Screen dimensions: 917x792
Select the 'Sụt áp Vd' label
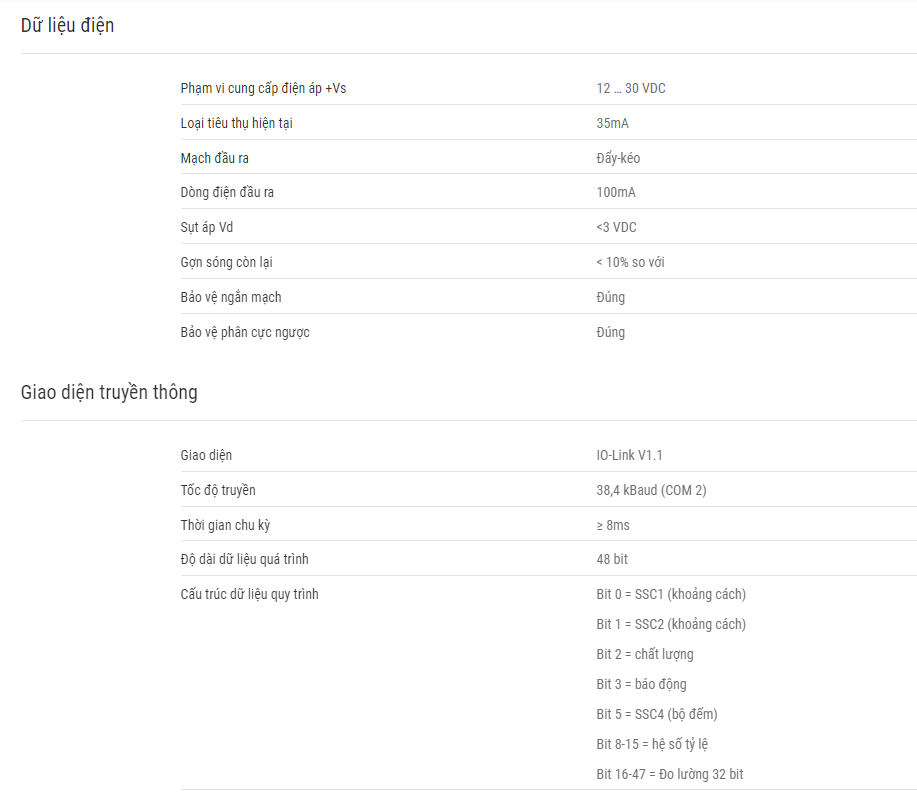point(206,228)
